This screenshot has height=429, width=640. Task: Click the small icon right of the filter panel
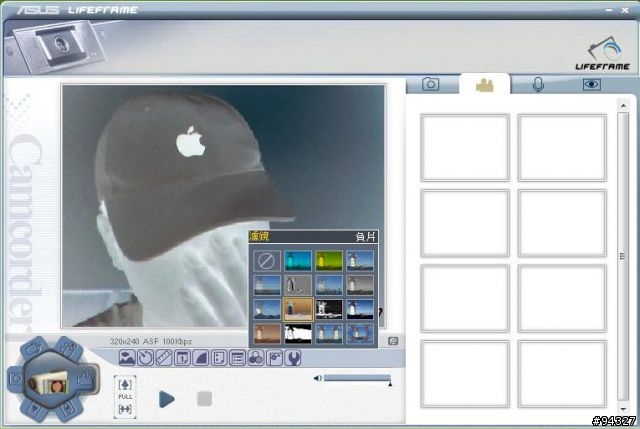pos(393,341)
